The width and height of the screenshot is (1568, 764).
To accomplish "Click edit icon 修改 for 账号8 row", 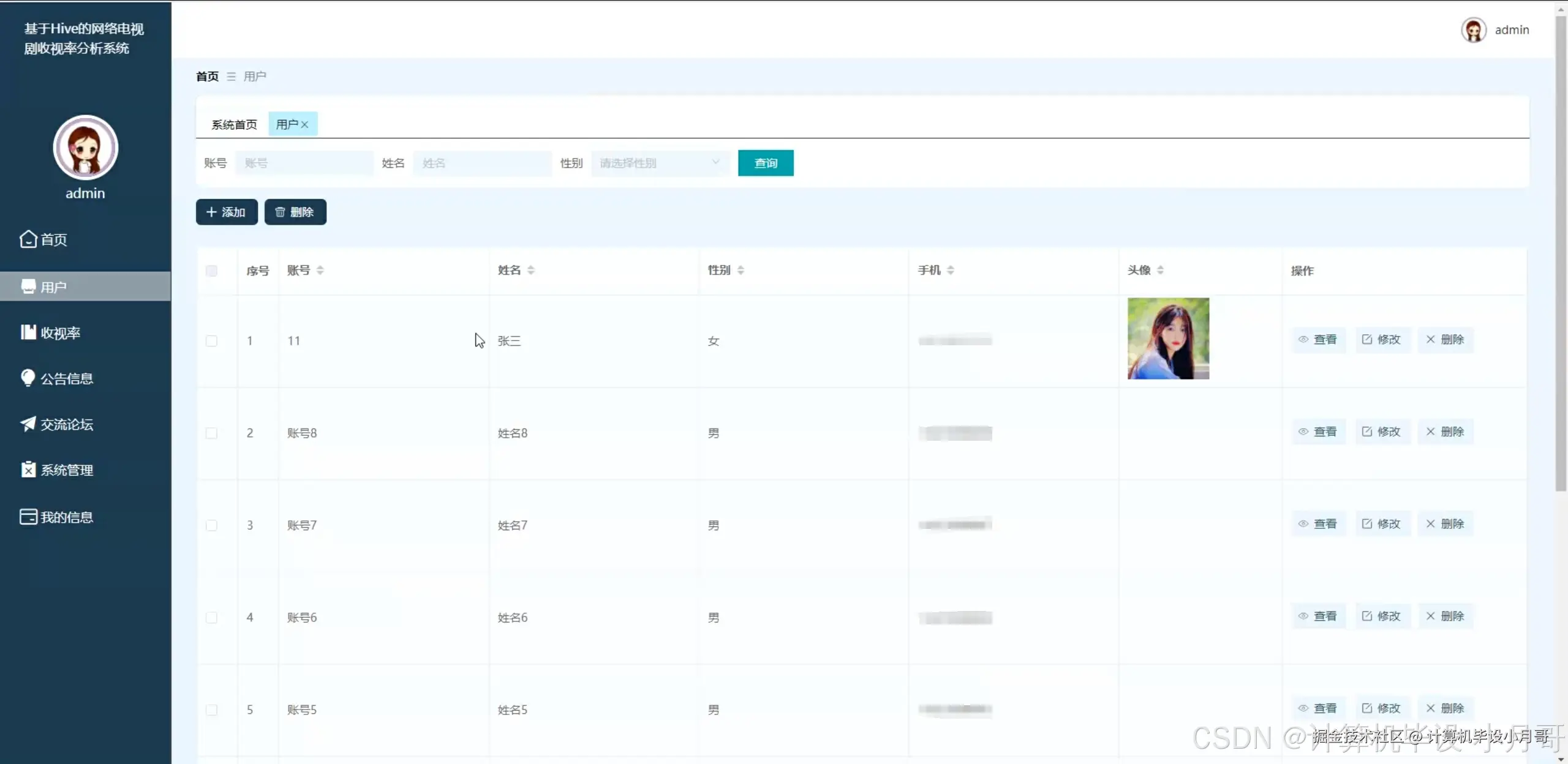I will 1367,432.
